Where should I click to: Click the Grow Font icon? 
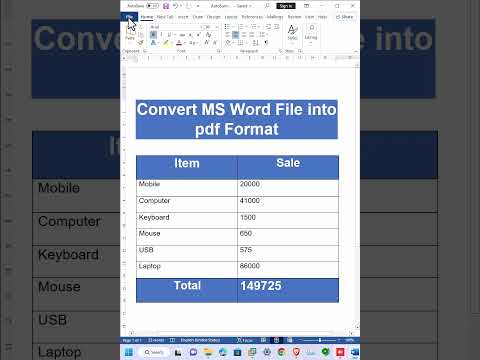click(x=207, y=42)
